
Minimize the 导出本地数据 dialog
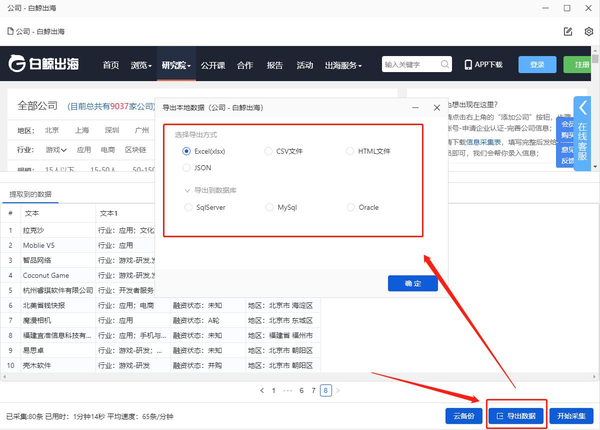(x=416, y=108)
